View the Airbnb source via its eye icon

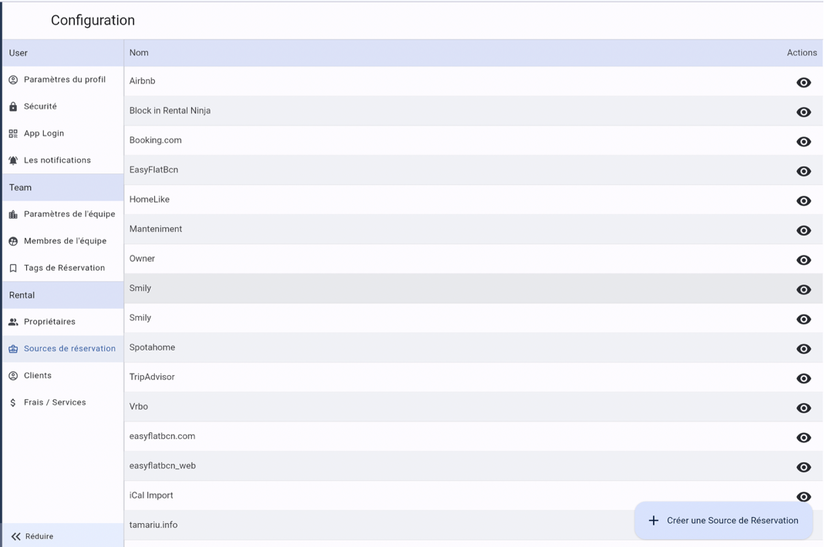[803, 82]
